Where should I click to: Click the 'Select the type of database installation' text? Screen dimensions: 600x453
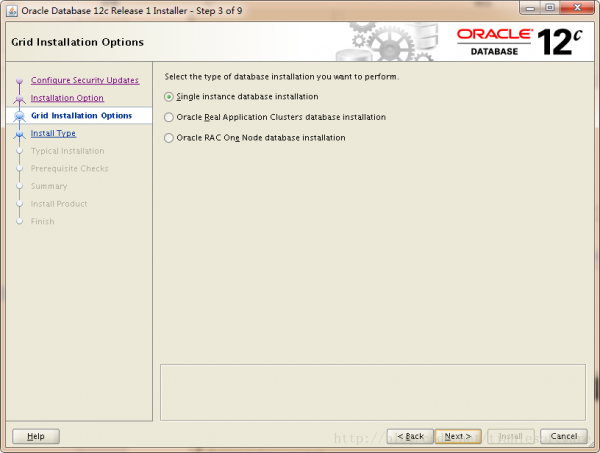coord(282,77)
